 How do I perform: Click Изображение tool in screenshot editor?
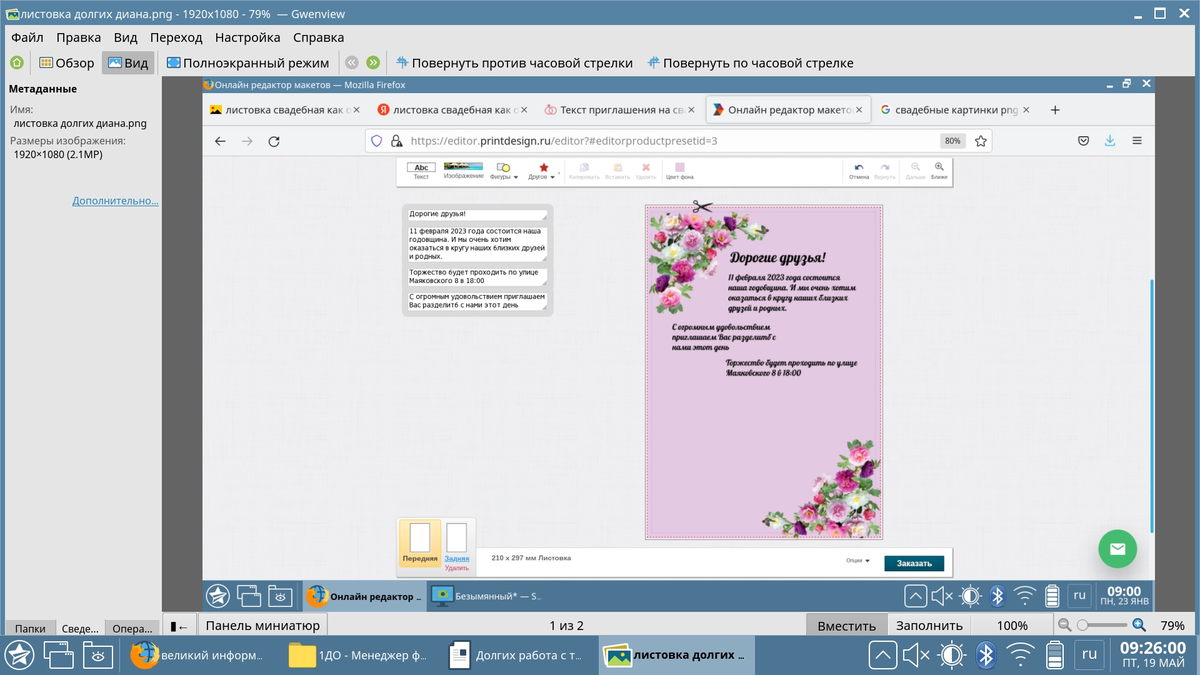click(x=463, y=171)
